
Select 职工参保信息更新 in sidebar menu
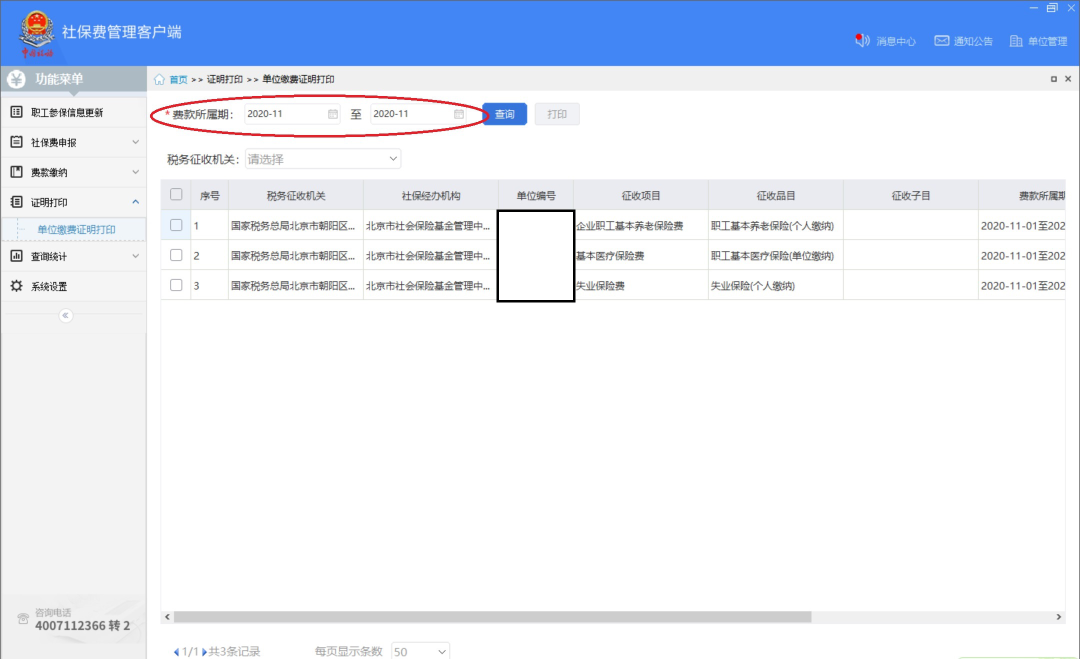click(67, 112)
